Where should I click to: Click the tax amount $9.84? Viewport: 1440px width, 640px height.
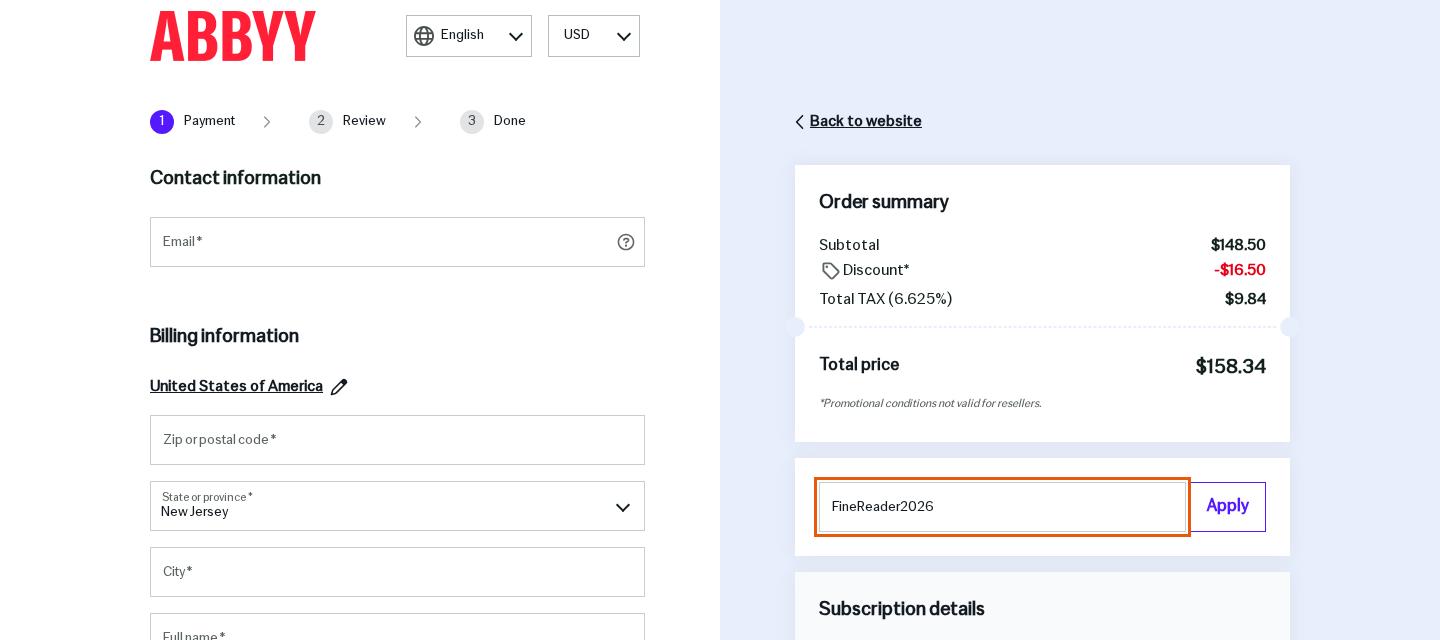tap(1245, 300)
